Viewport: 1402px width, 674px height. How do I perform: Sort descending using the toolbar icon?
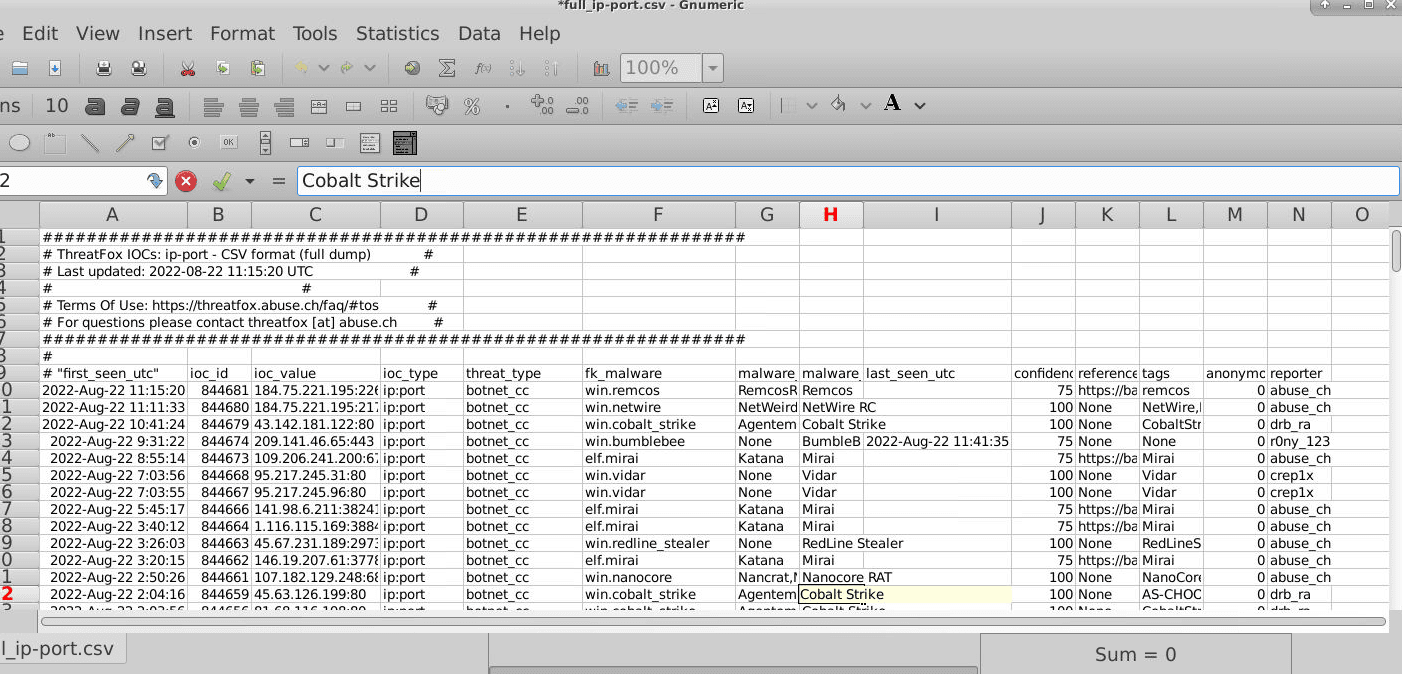click(x=552, y=68)
